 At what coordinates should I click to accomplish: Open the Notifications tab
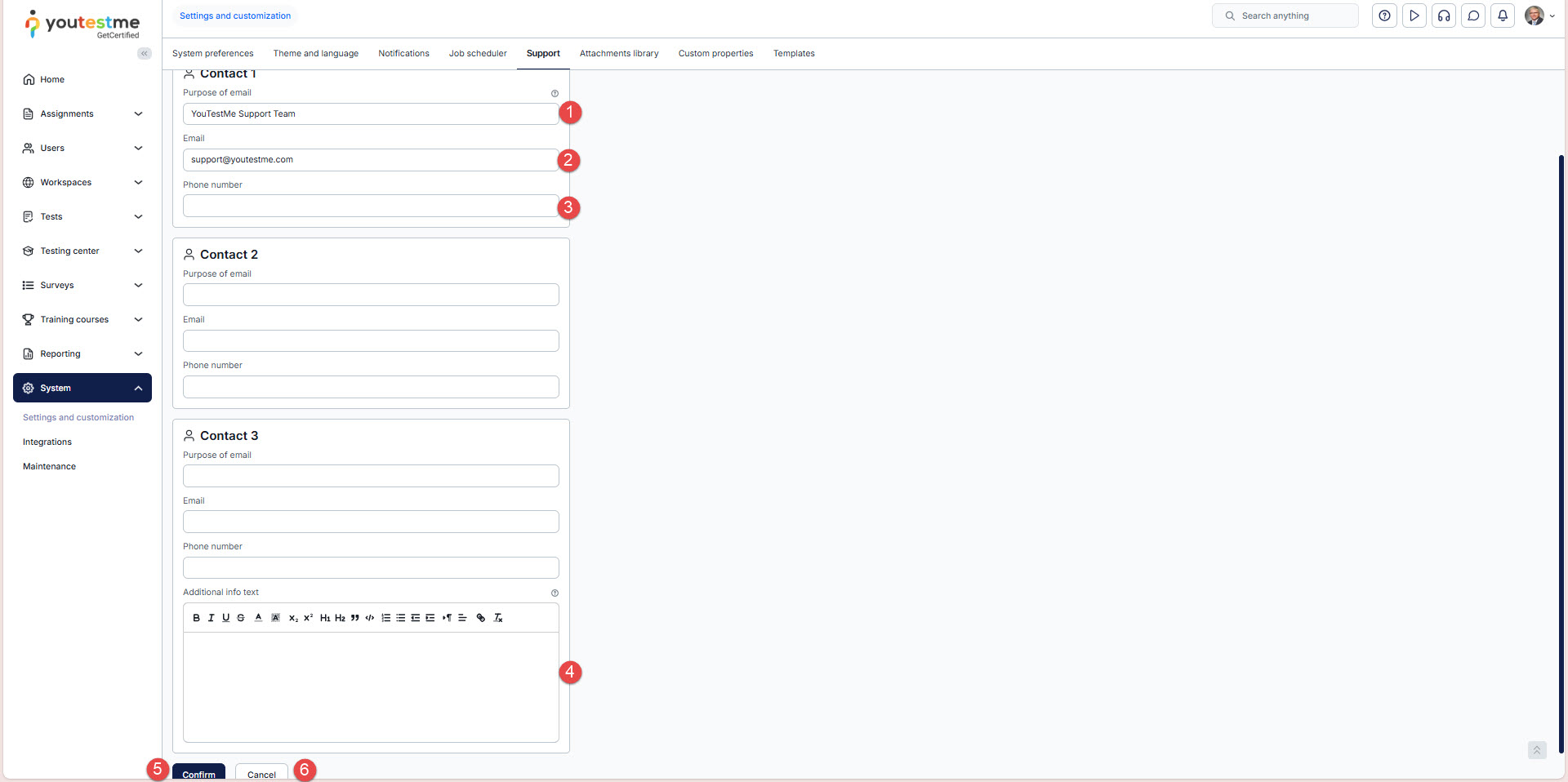403,54
